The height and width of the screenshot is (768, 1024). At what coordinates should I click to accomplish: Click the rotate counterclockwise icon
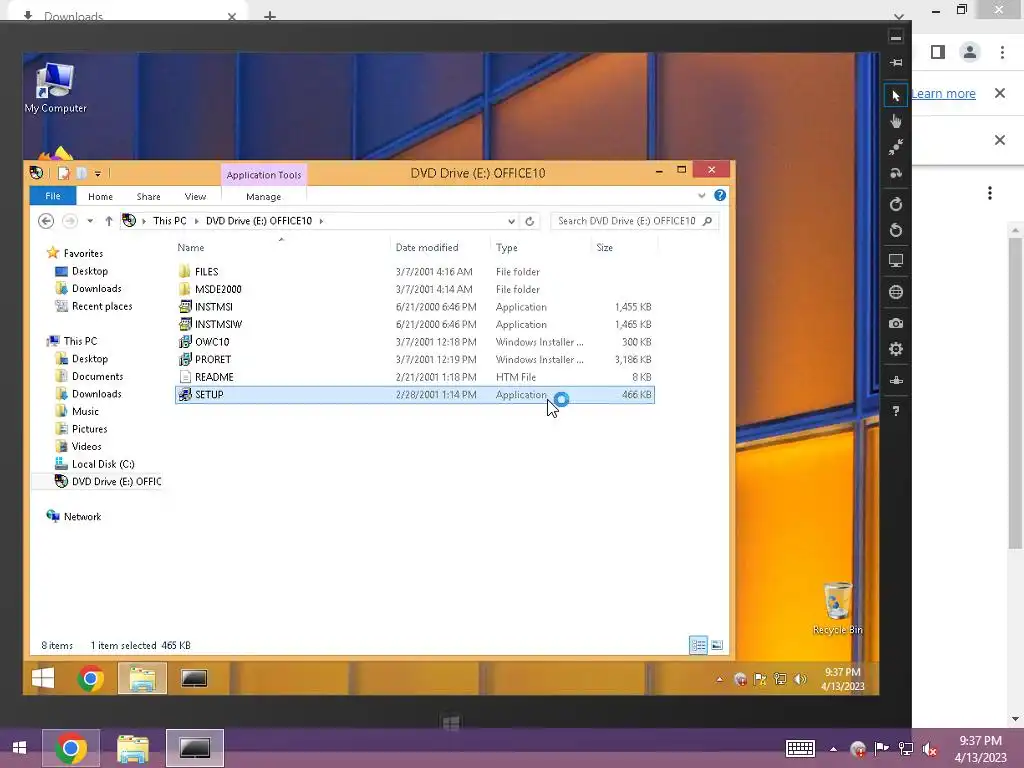[x=895, y=230]
